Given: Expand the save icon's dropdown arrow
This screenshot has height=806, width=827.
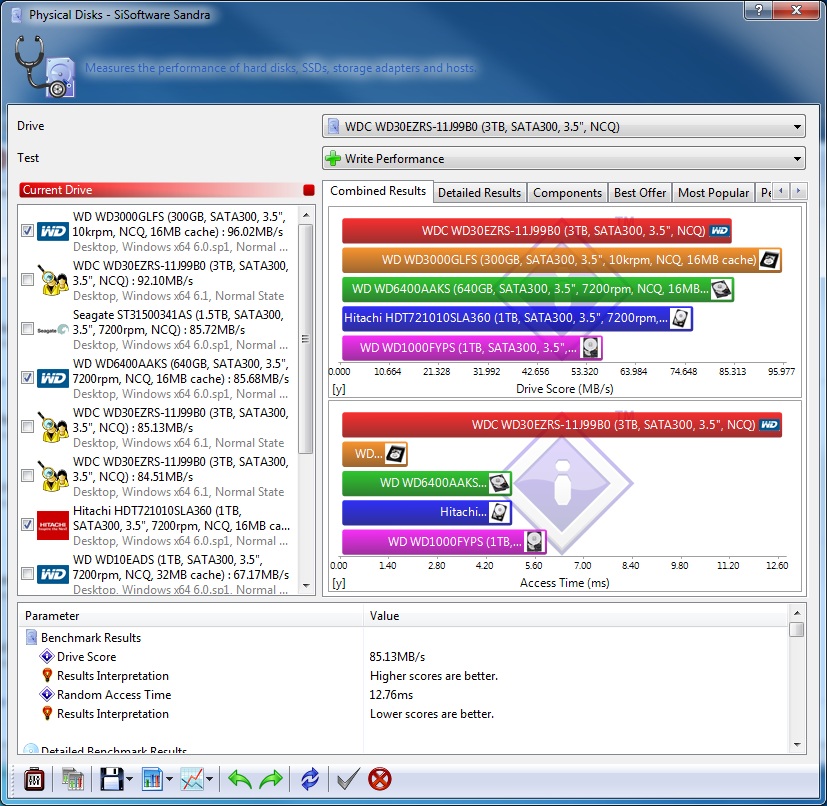Looking at the screenshot, I should (129, 779).
